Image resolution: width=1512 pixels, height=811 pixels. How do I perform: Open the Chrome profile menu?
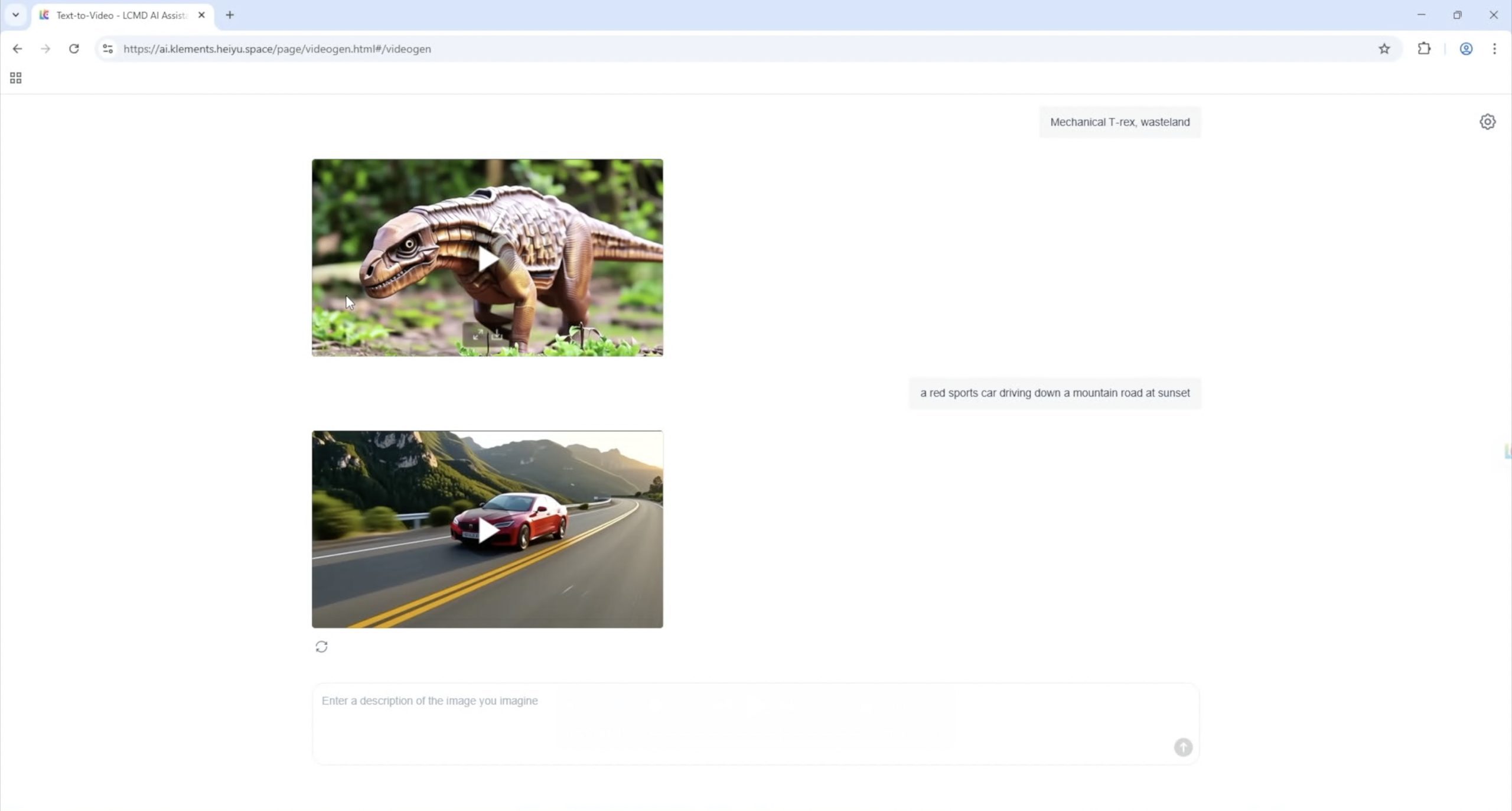click(1465, 49)
